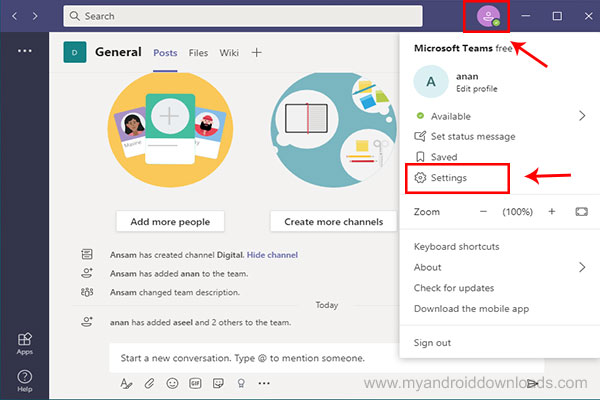
Task: Switch to the Files tab
Action: (x=198, y=53)
